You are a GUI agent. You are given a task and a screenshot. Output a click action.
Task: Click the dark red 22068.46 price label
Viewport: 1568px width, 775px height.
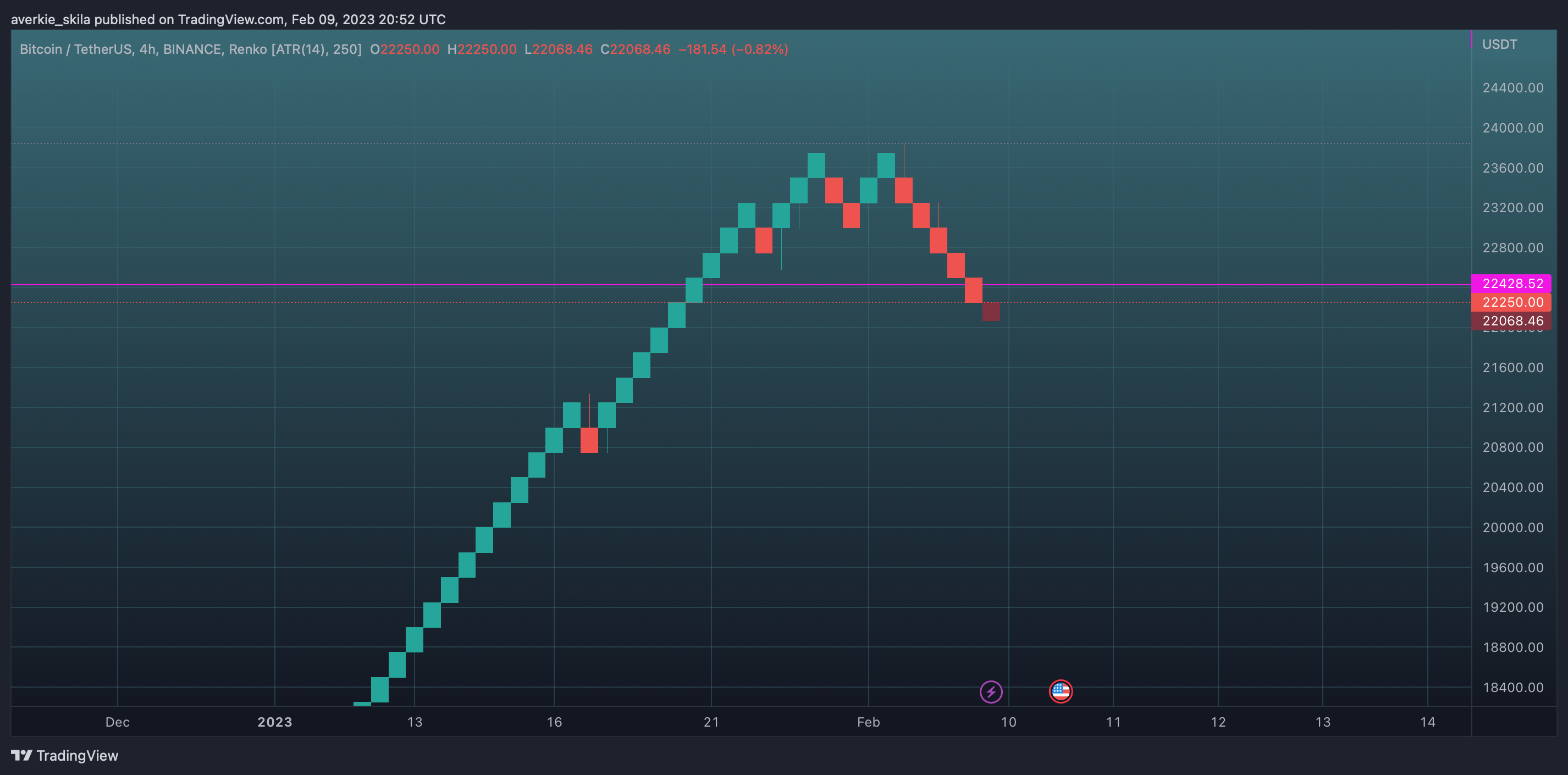tap(1511, 321)
